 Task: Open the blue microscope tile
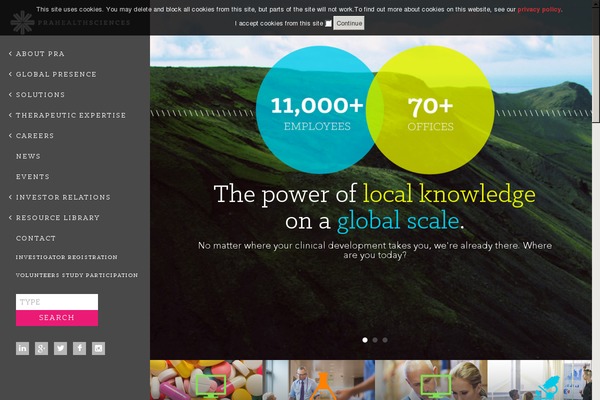(x=540, y=380)
